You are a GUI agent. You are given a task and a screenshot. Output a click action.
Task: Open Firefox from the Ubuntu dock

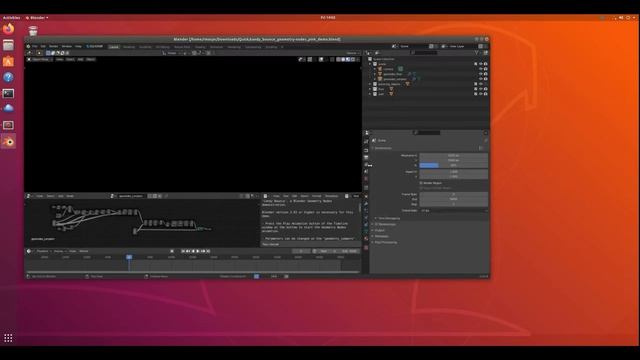[x=8, y=29]
